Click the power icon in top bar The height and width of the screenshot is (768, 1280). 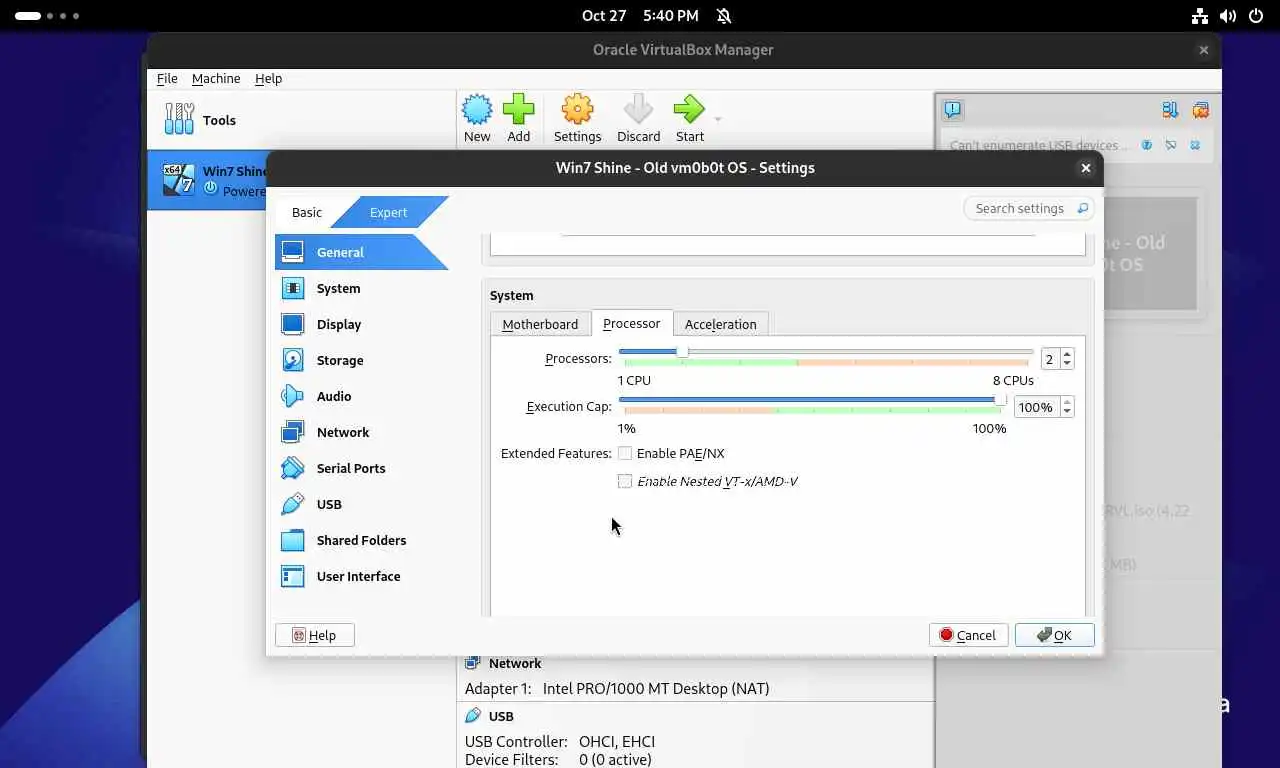(x=1256, y=15)
